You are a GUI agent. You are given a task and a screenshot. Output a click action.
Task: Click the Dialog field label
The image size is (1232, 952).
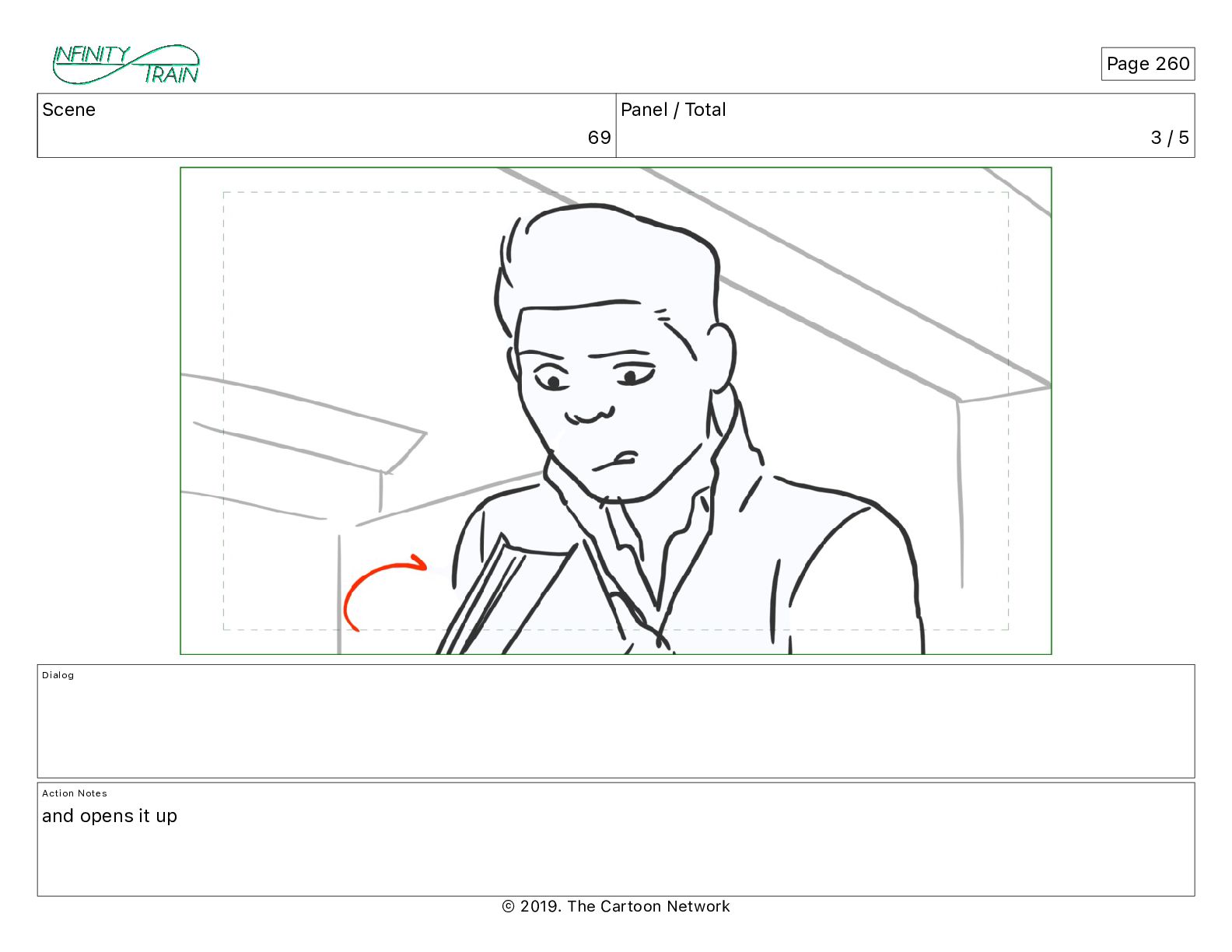tap(58, 675)
